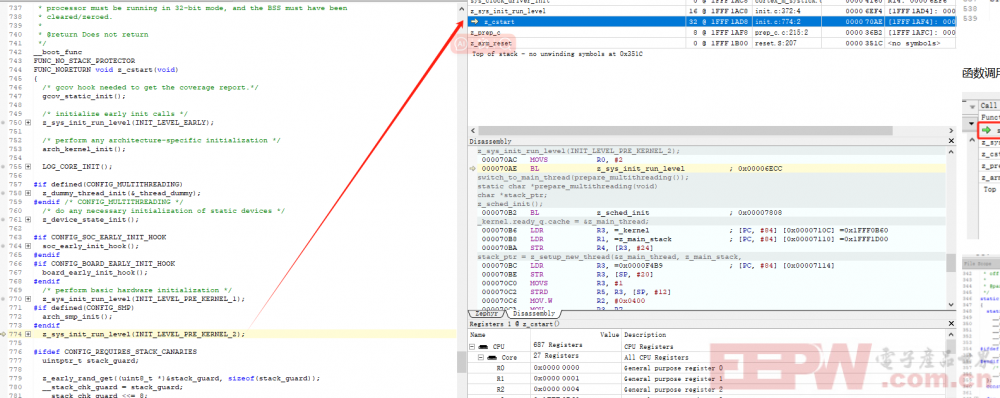
Task: Click arch_kernel_init() call on line 753
Action: (84, 149)
